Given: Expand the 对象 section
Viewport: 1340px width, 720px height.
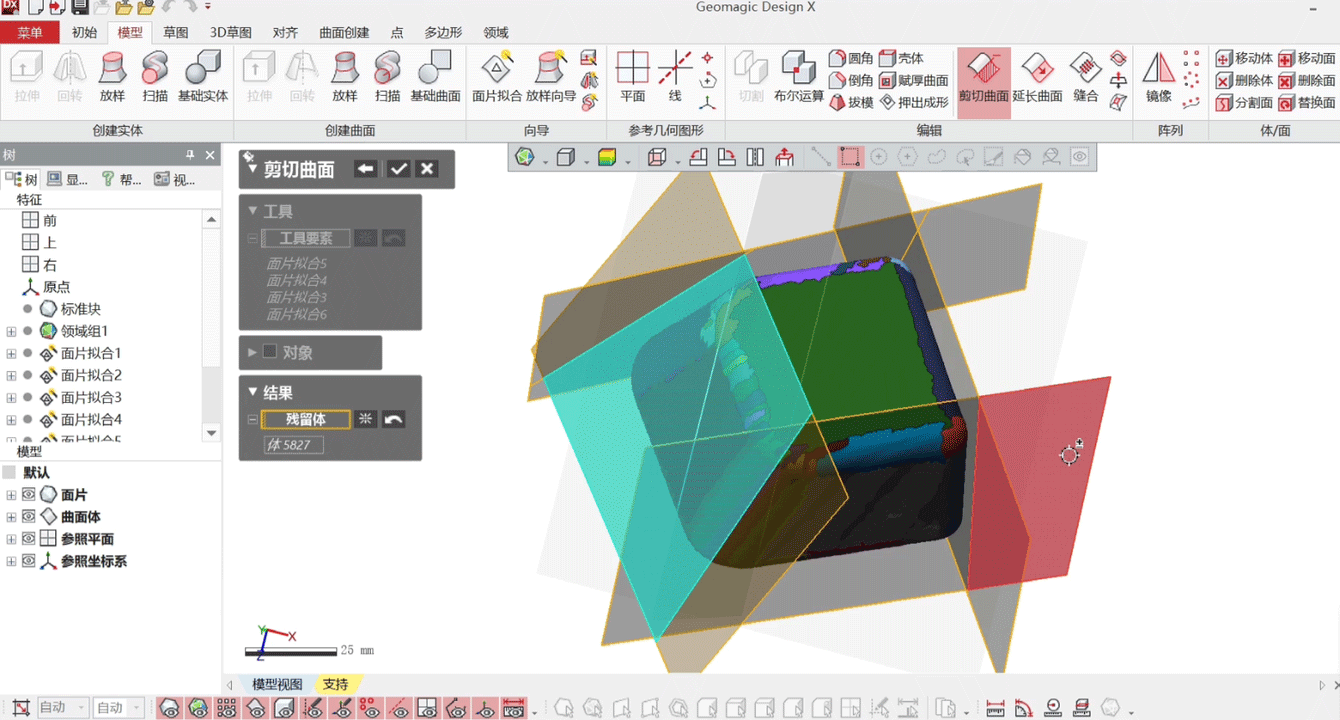Looking at the screenshot, I should pos(253,352).
